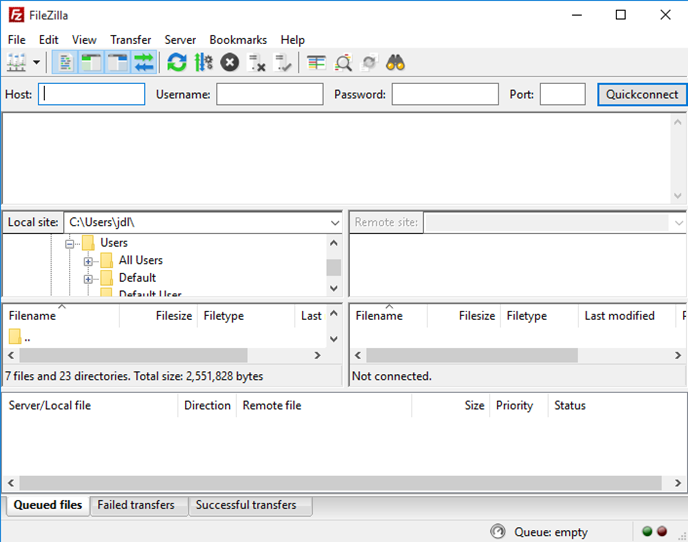
Task: Toggle transfer queue display
Action: coord(144,62)
